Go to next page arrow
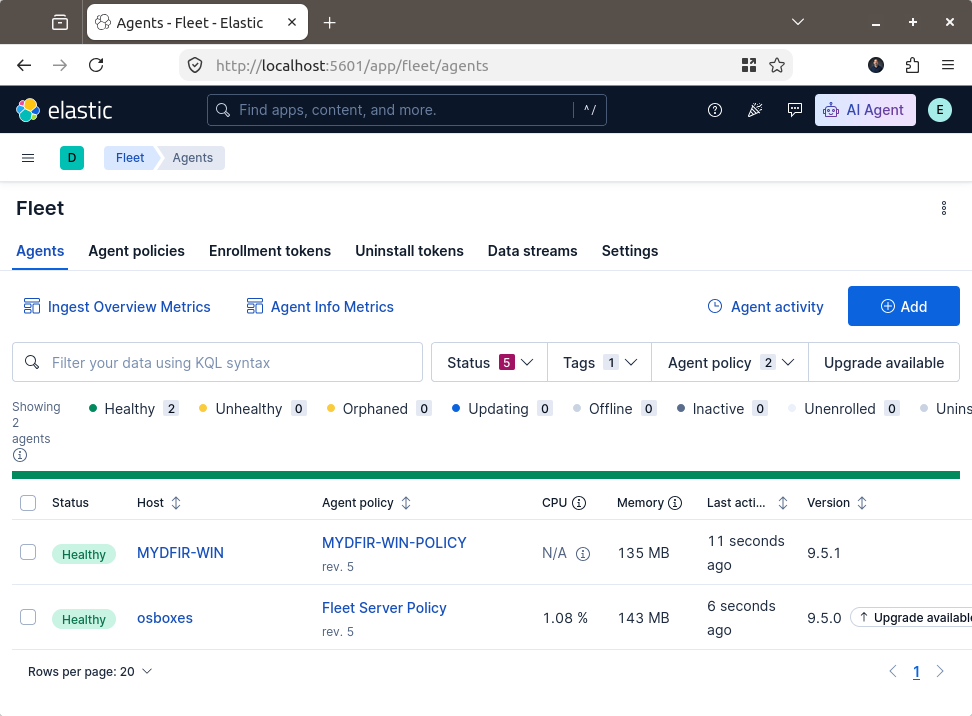 (940, 671)
